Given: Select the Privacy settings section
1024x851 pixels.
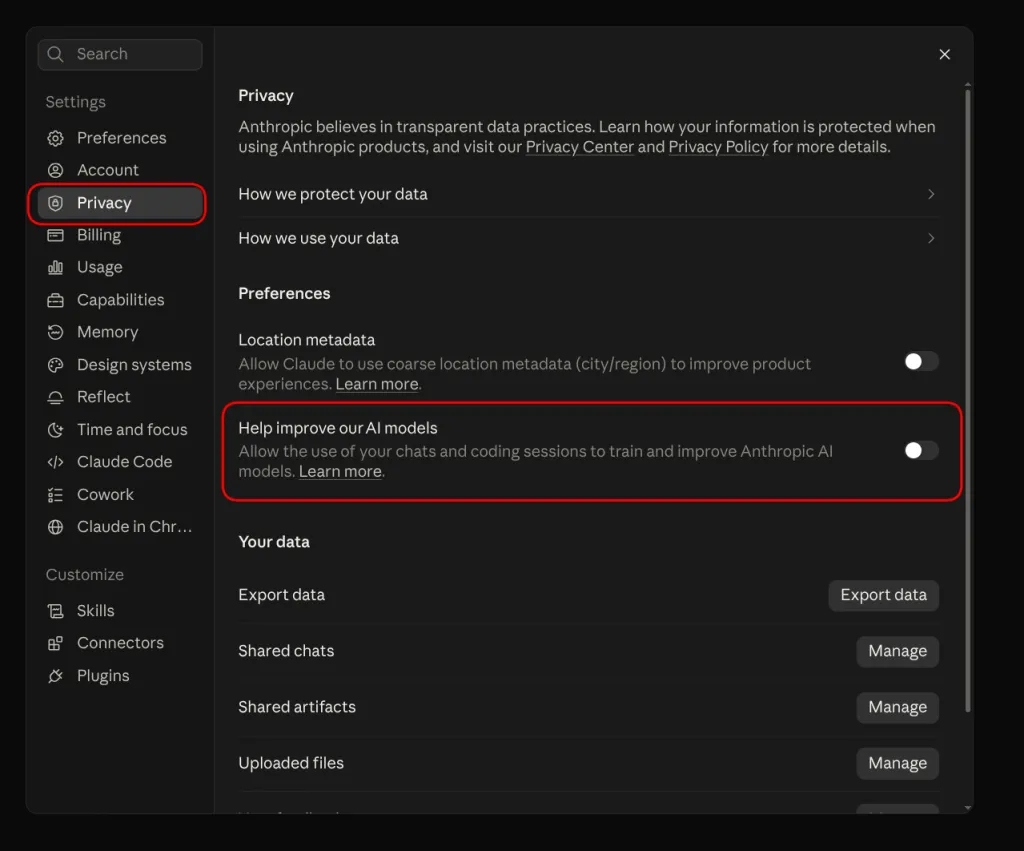Looking at the screenshot, I should 120,203.
